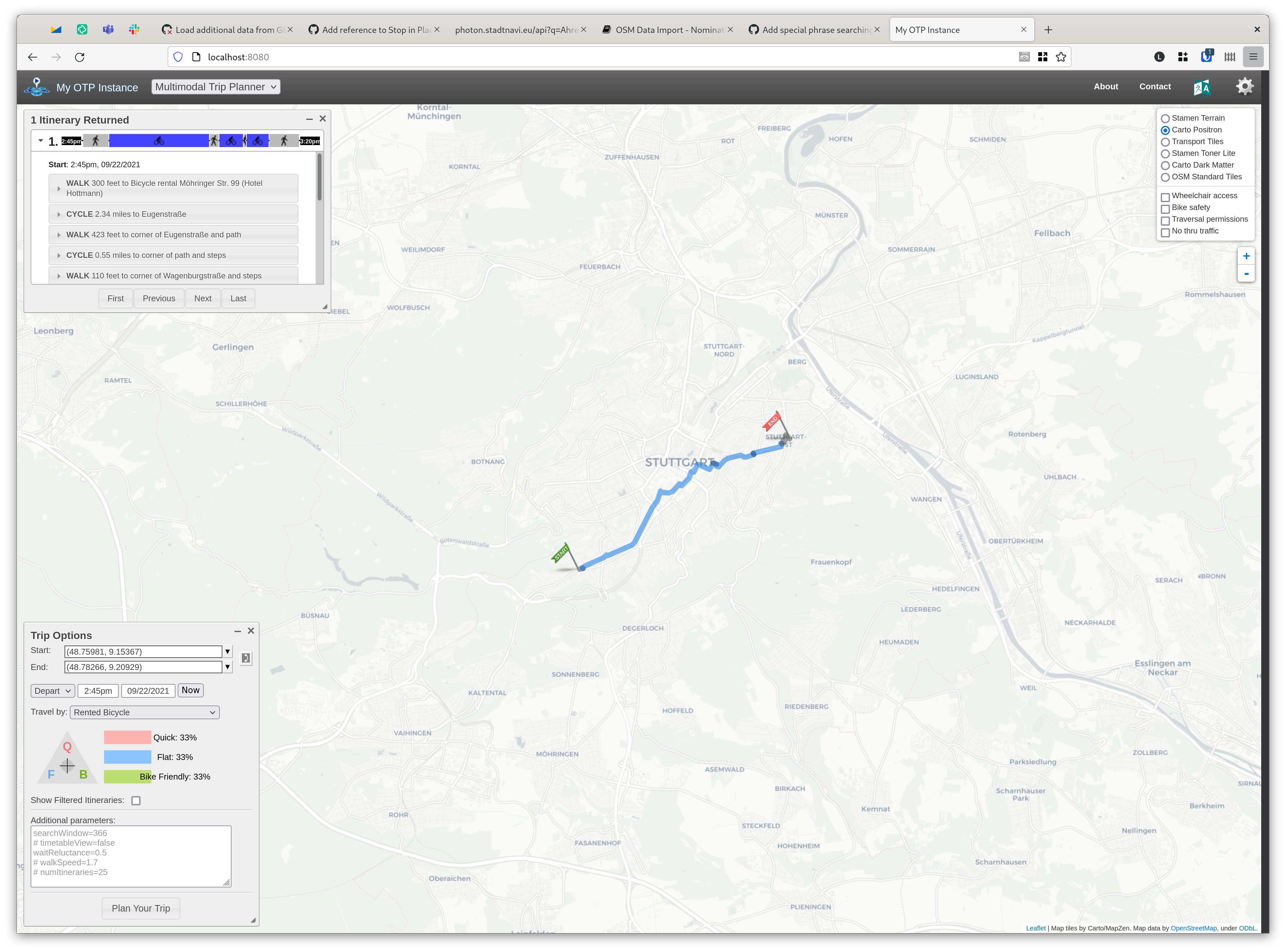The width and height of the screenshot is (1286, 952).
Task: Open a new browser tab
Action: (1048, 30)
